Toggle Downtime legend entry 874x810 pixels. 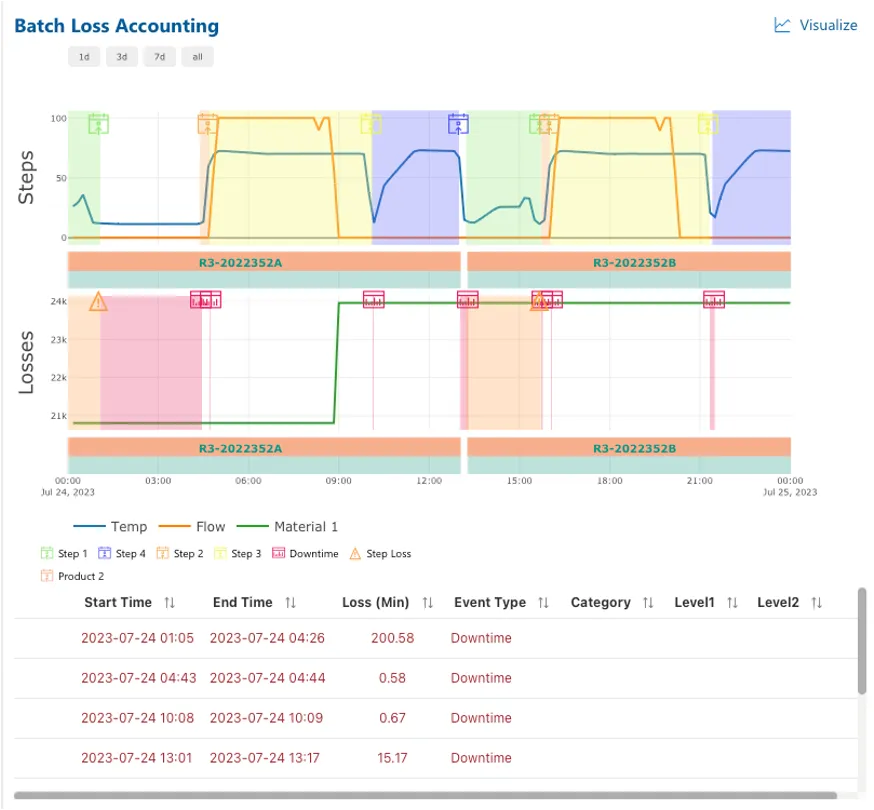(305, 554)
